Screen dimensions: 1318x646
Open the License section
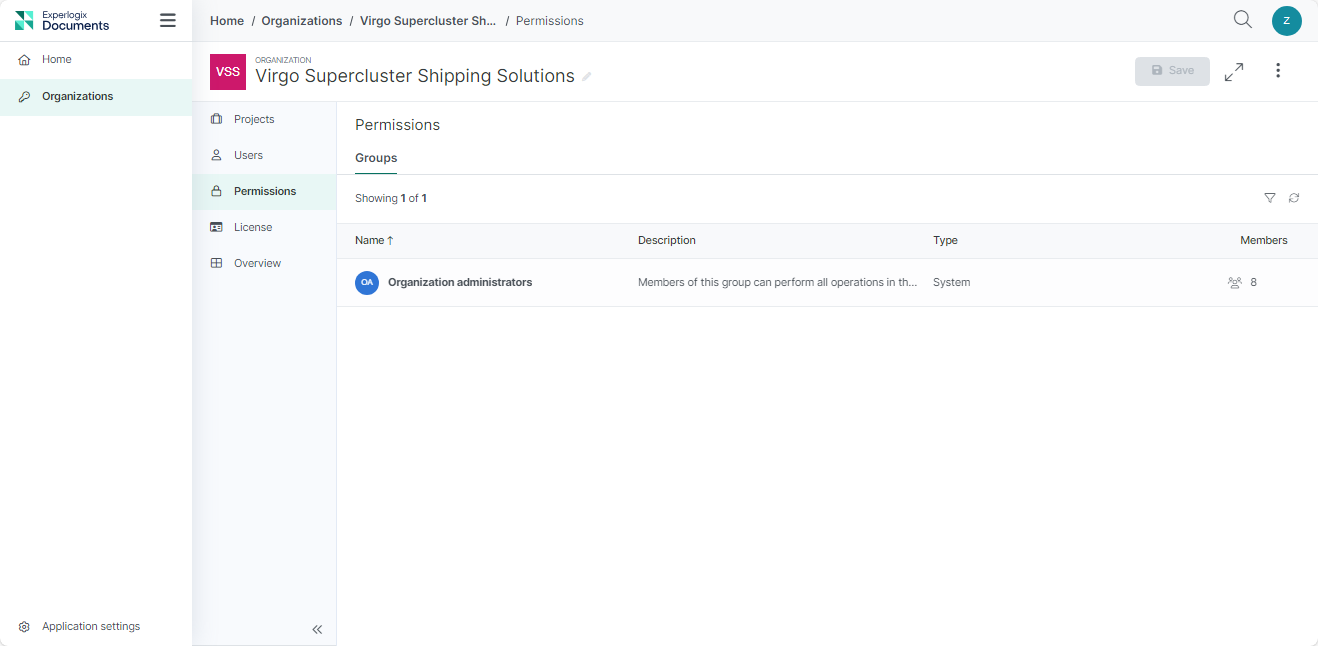point(264,227)
